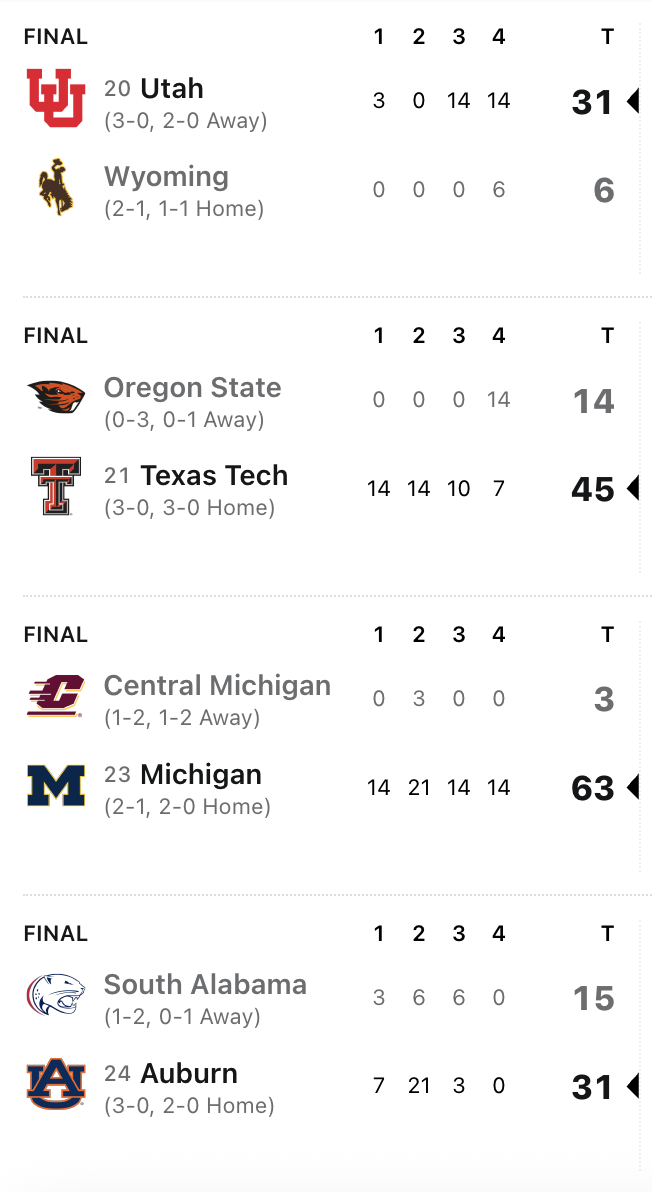This screenshot has width=652, height=1192.
Task: Click Texas Tech's total score 45
Action: 592,489
